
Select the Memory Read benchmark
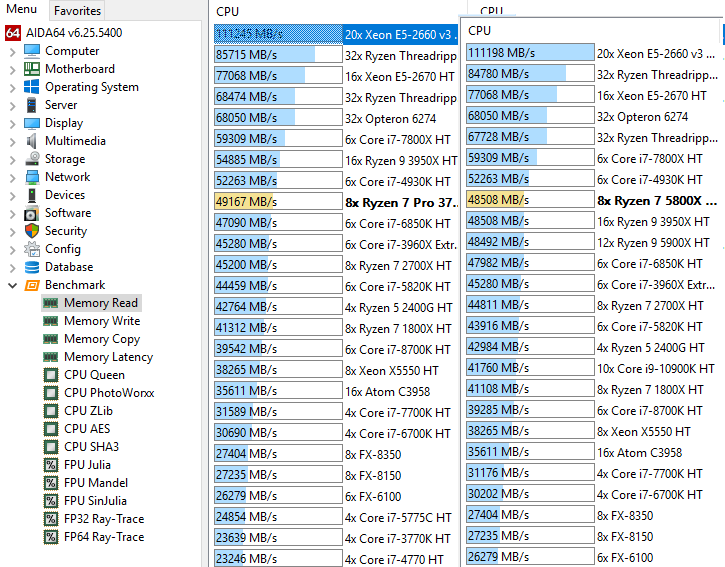coord(92,303)
